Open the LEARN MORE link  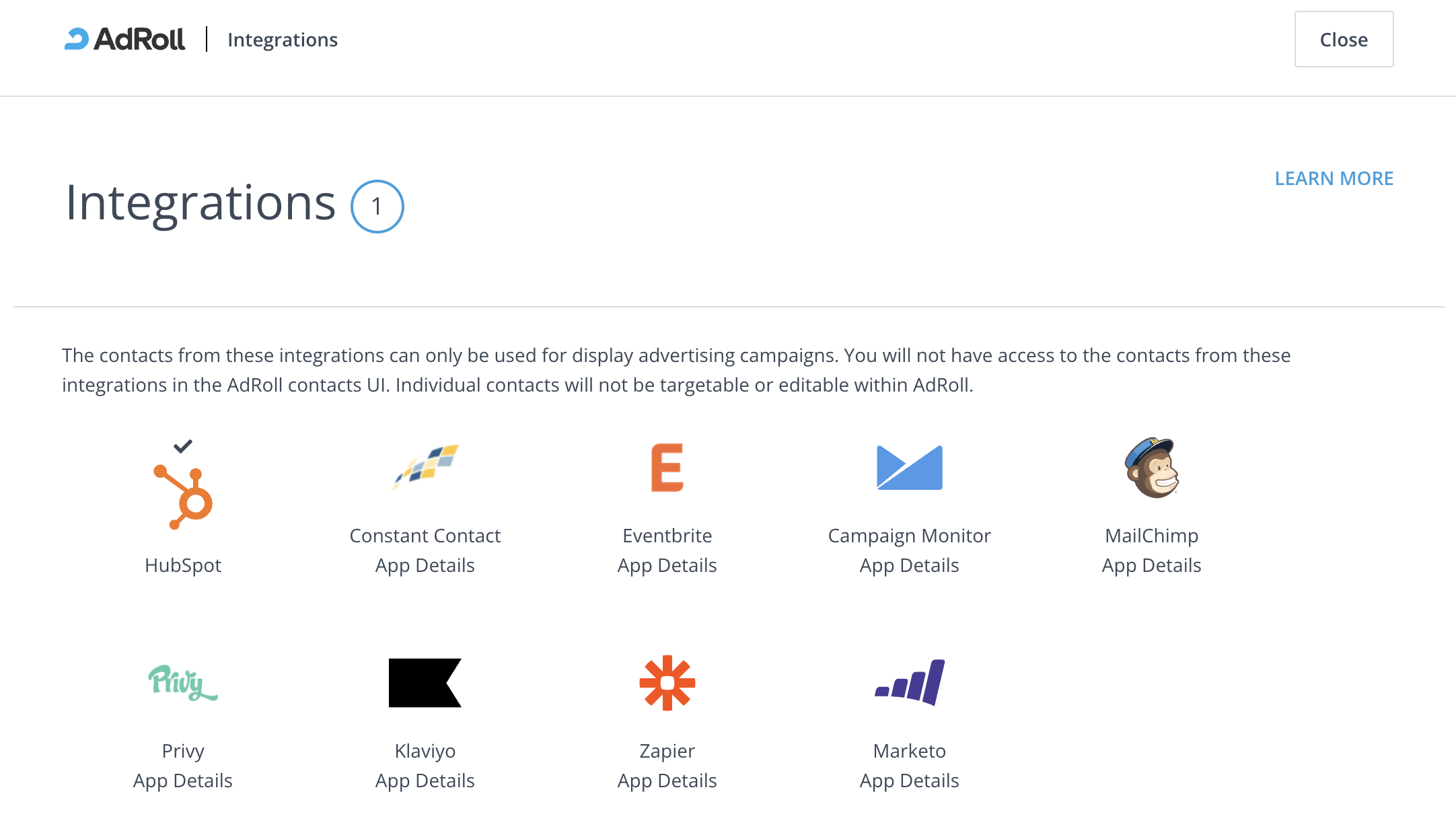coord(1334,178)
